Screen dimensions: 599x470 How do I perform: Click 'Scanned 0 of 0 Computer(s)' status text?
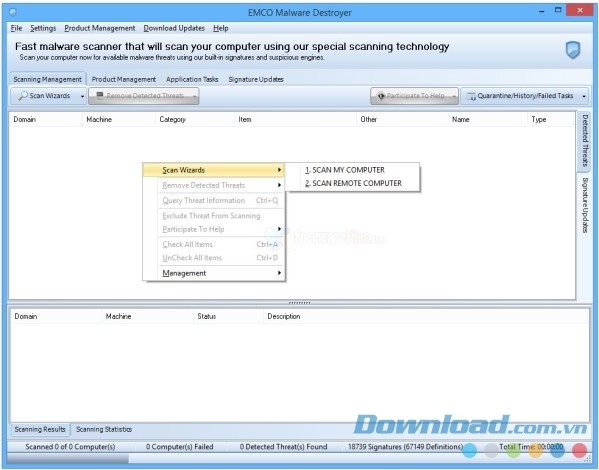[70, 446]
